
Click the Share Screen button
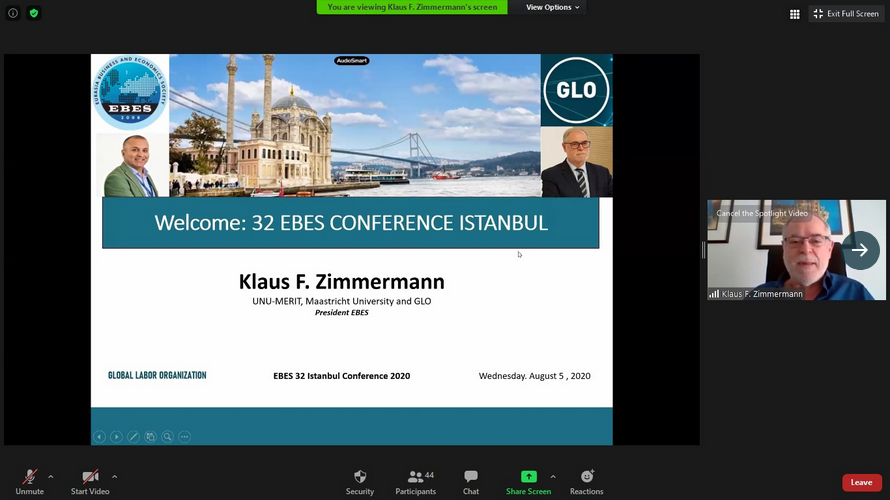[x=528, y=482]
